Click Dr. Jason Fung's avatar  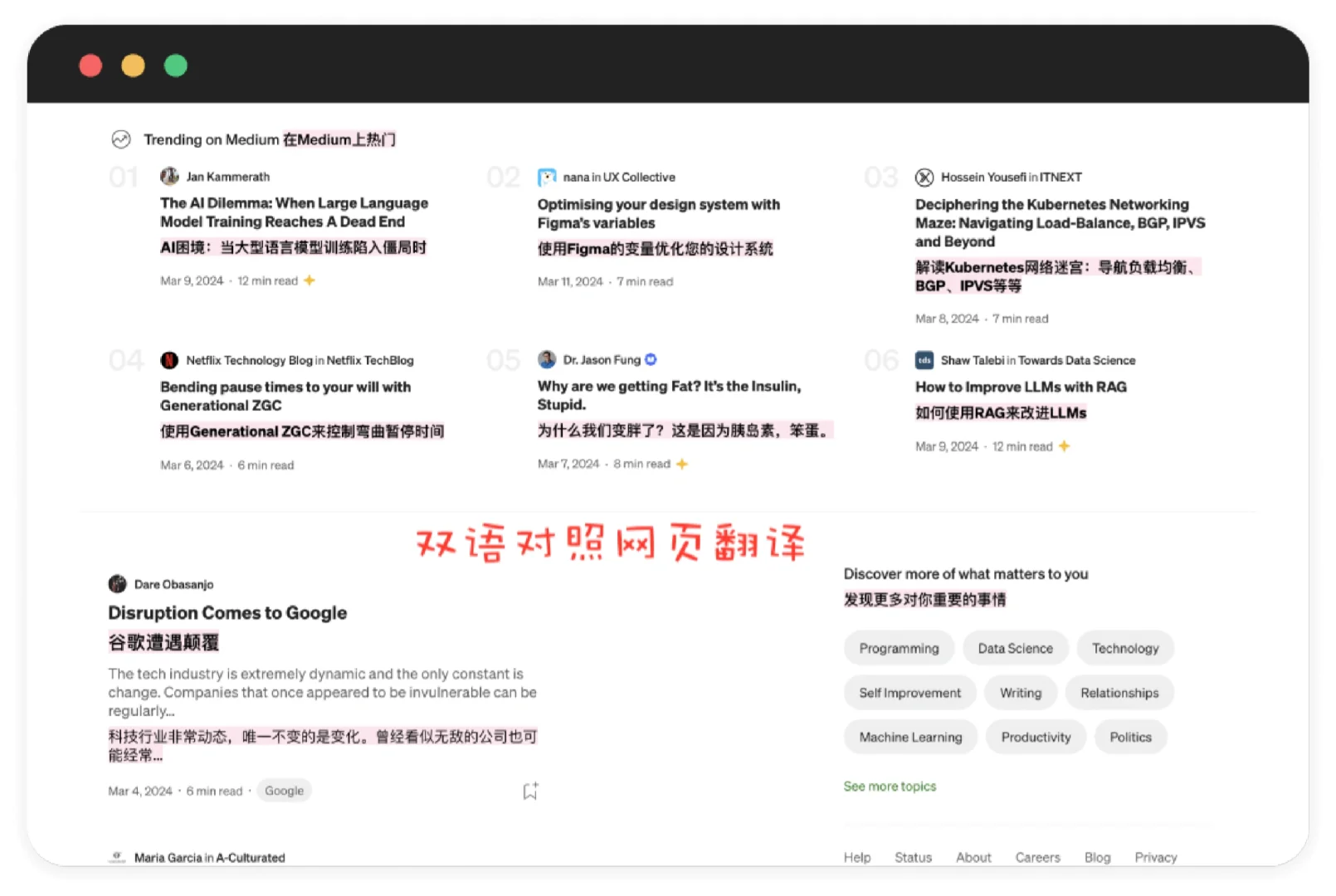point(547,359)
